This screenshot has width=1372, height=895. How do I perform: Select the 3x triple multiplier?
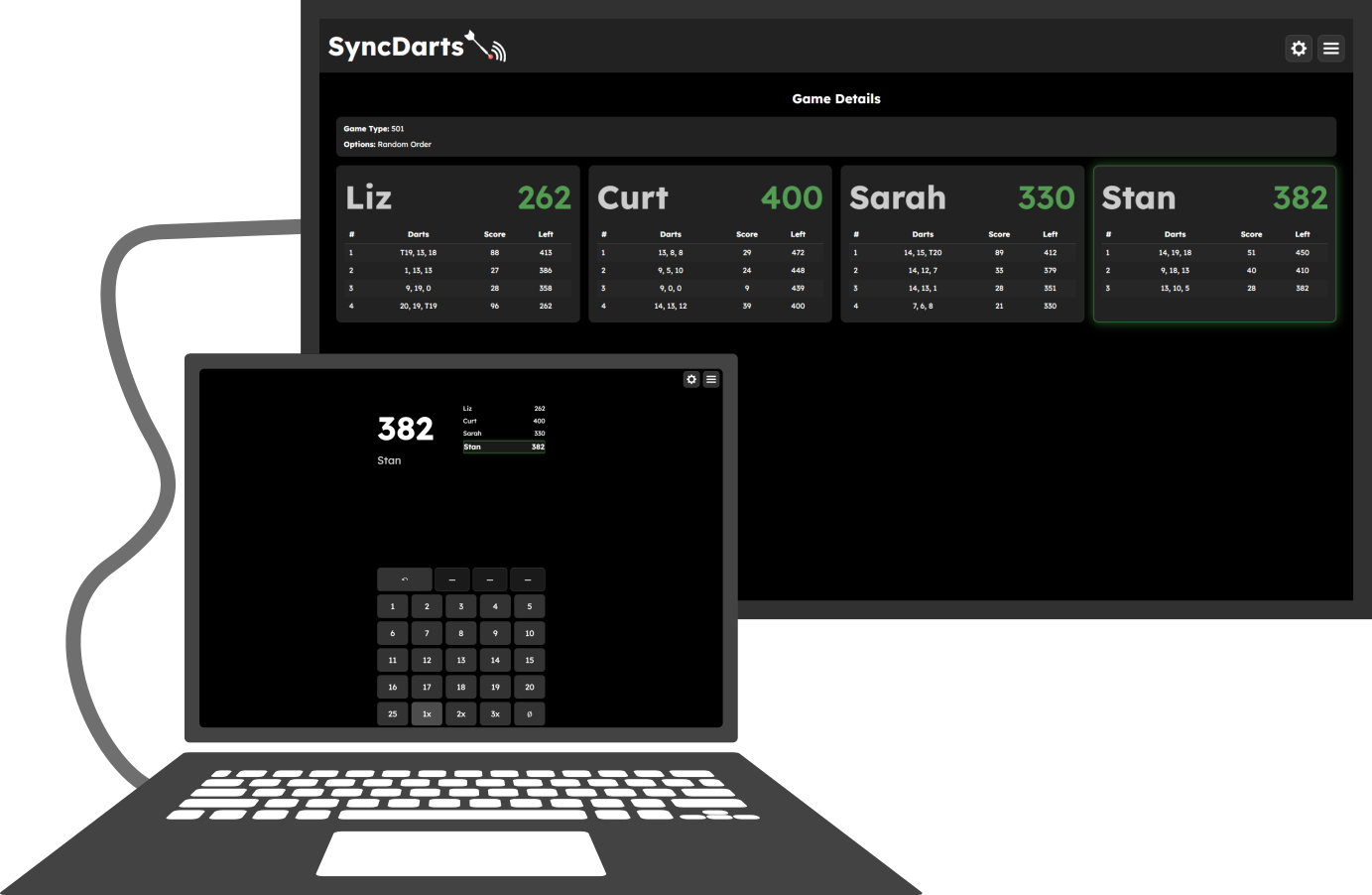495,713
